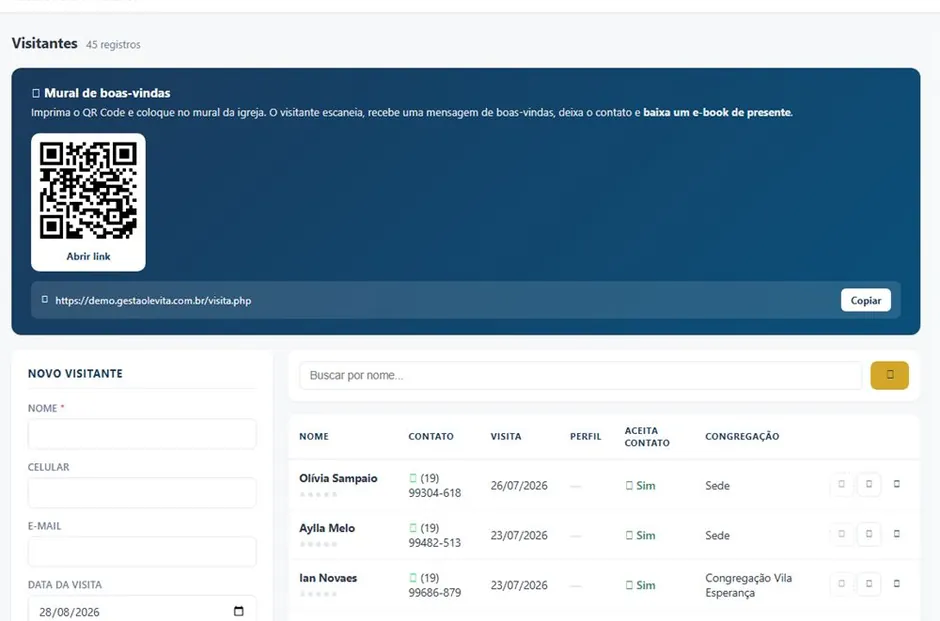Open the calendar picker in Data da Visita

point(239,611)
